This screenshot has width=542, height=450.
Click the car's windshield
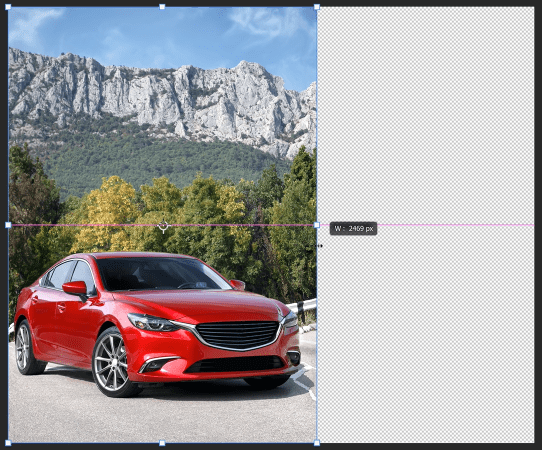[x=161, y=273]
